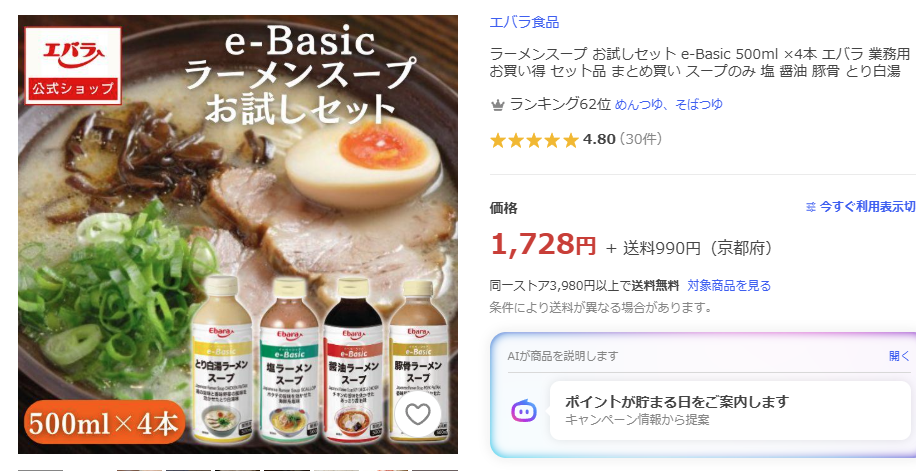This screenshot has height=471, width=916.
Task: Expand AI product description with 開く
Action: tap(899, 356)
